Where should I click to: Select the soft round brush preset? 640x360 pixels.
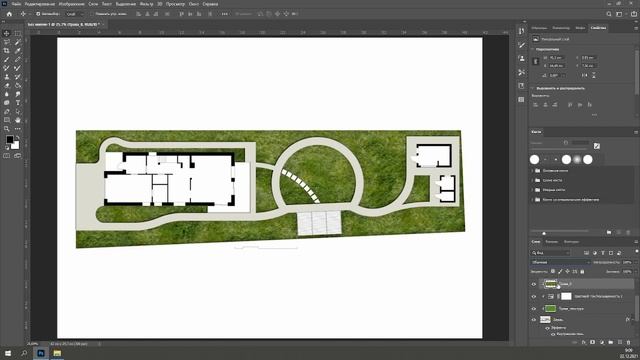pyautogui.click(x=577, y=160)
